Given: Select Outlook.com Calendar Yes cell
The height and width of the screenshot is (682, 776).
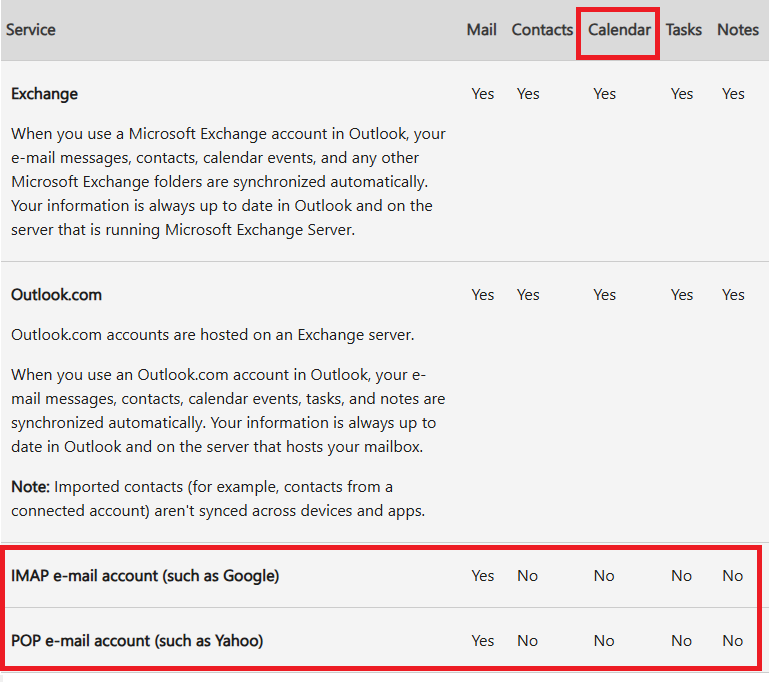Looking at the screenshot, I should pos(604,294).
